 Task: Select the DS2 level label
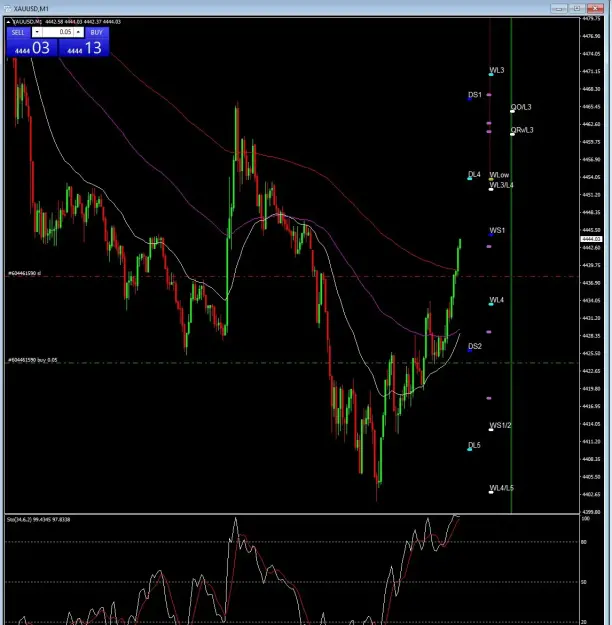(x=475, y=346)
